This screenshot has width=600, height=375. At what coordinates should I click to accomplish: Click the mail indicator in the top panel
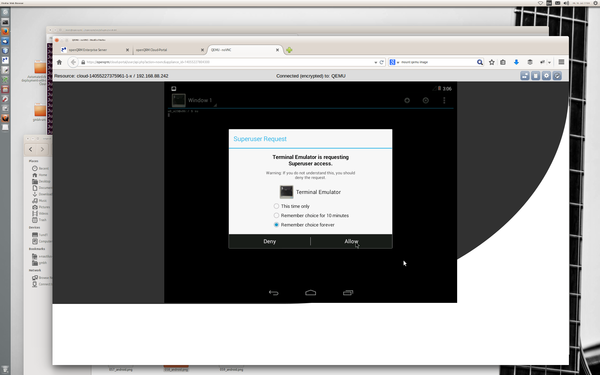click(558, 3)
